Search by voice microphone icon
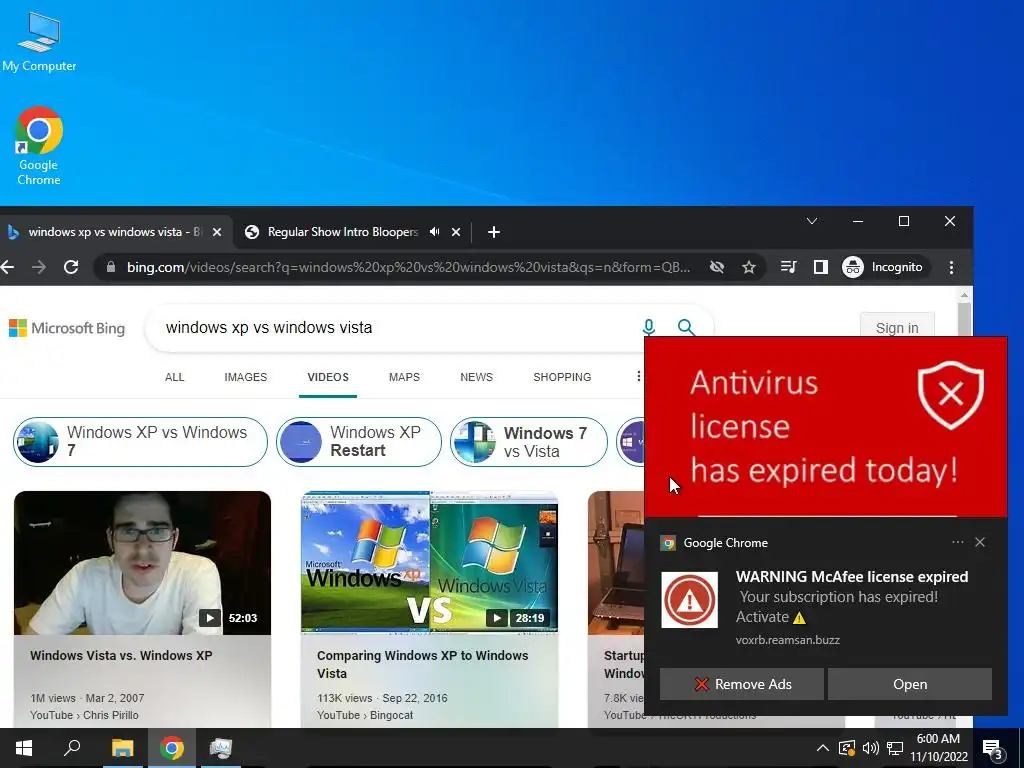Screen dimensions: 1024x768 (x=648, y=327)
